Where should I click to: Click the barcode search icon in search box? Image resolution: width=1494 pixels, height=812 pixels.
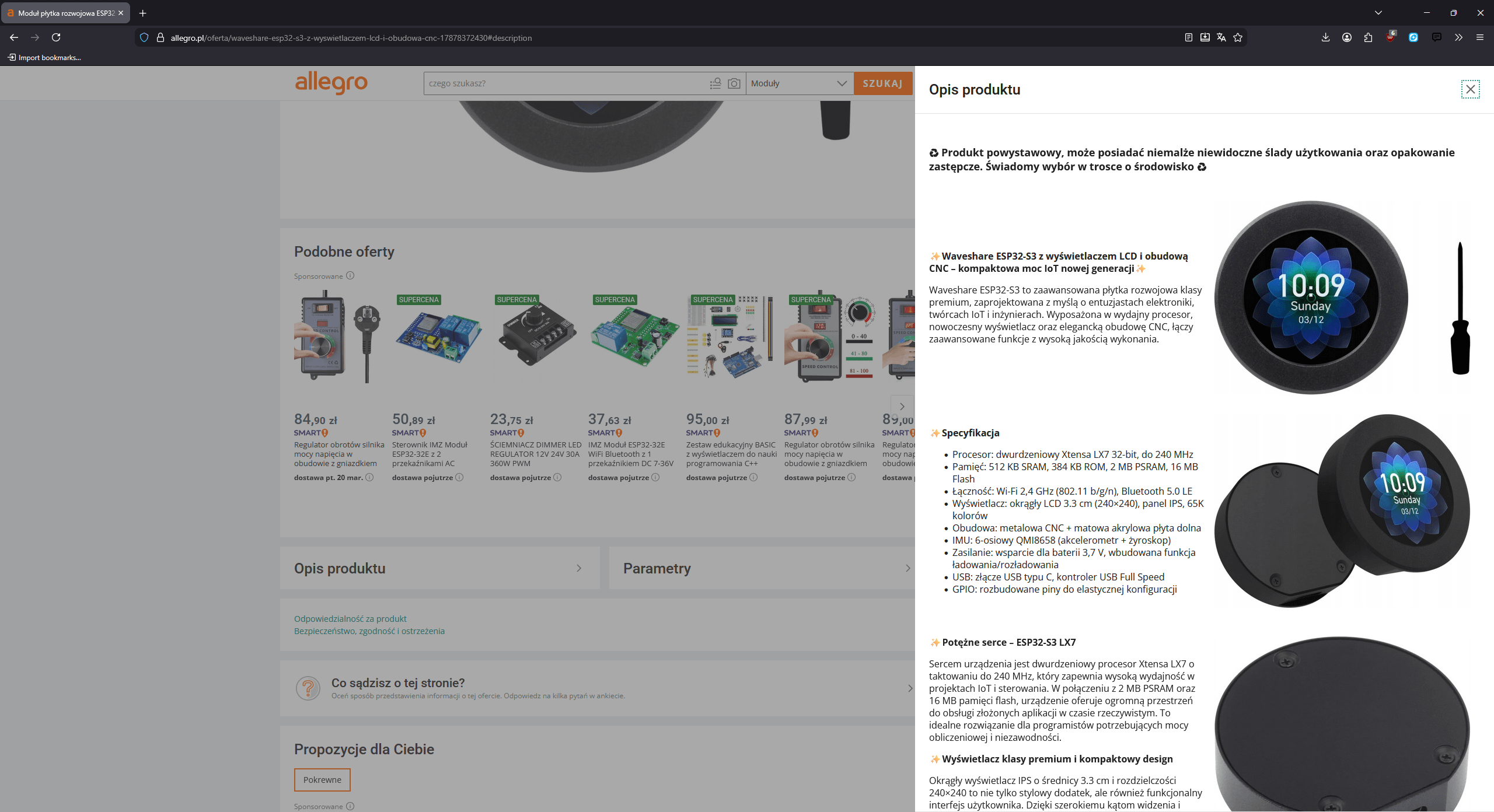pos(715,83)
